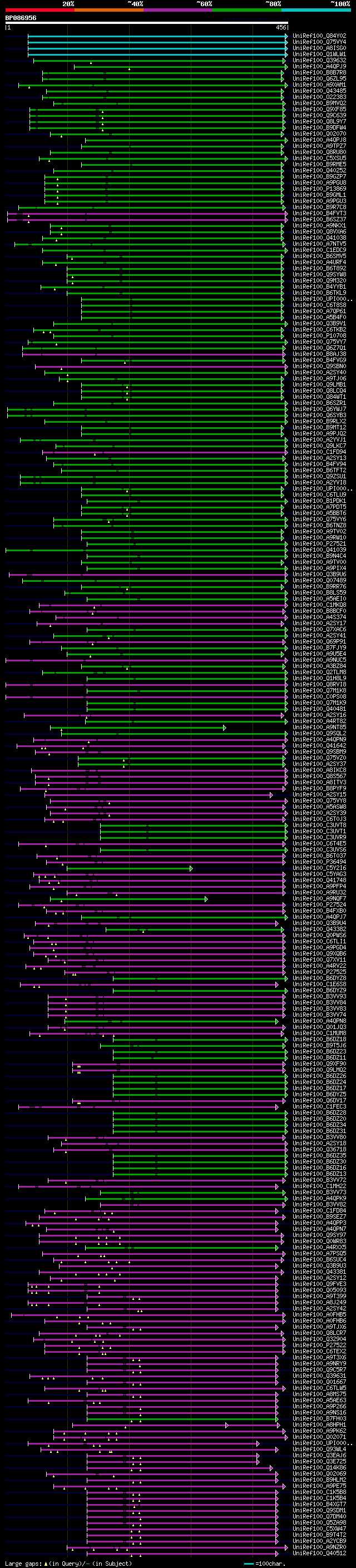Select the UniRef100_A4URF4 label

(319, 263)
